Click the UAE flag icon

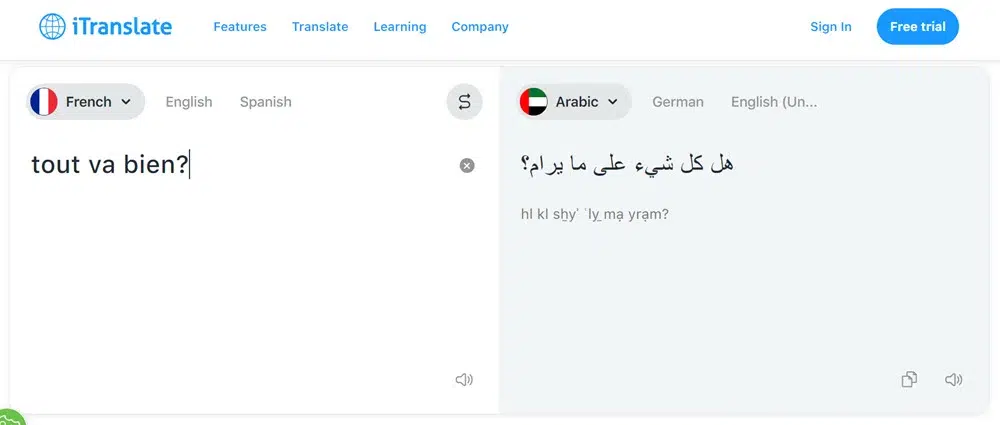click(533, 102)
